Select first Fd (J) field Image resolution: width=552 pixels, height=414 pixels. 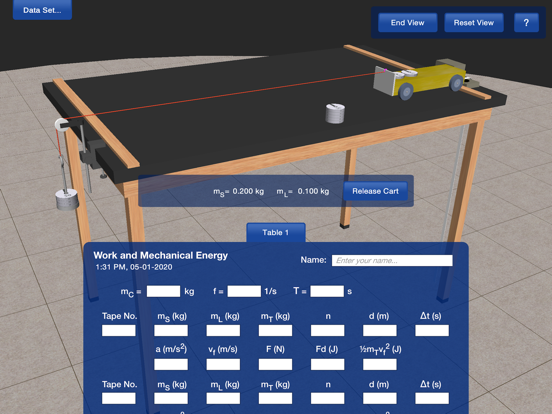[327, 364]
